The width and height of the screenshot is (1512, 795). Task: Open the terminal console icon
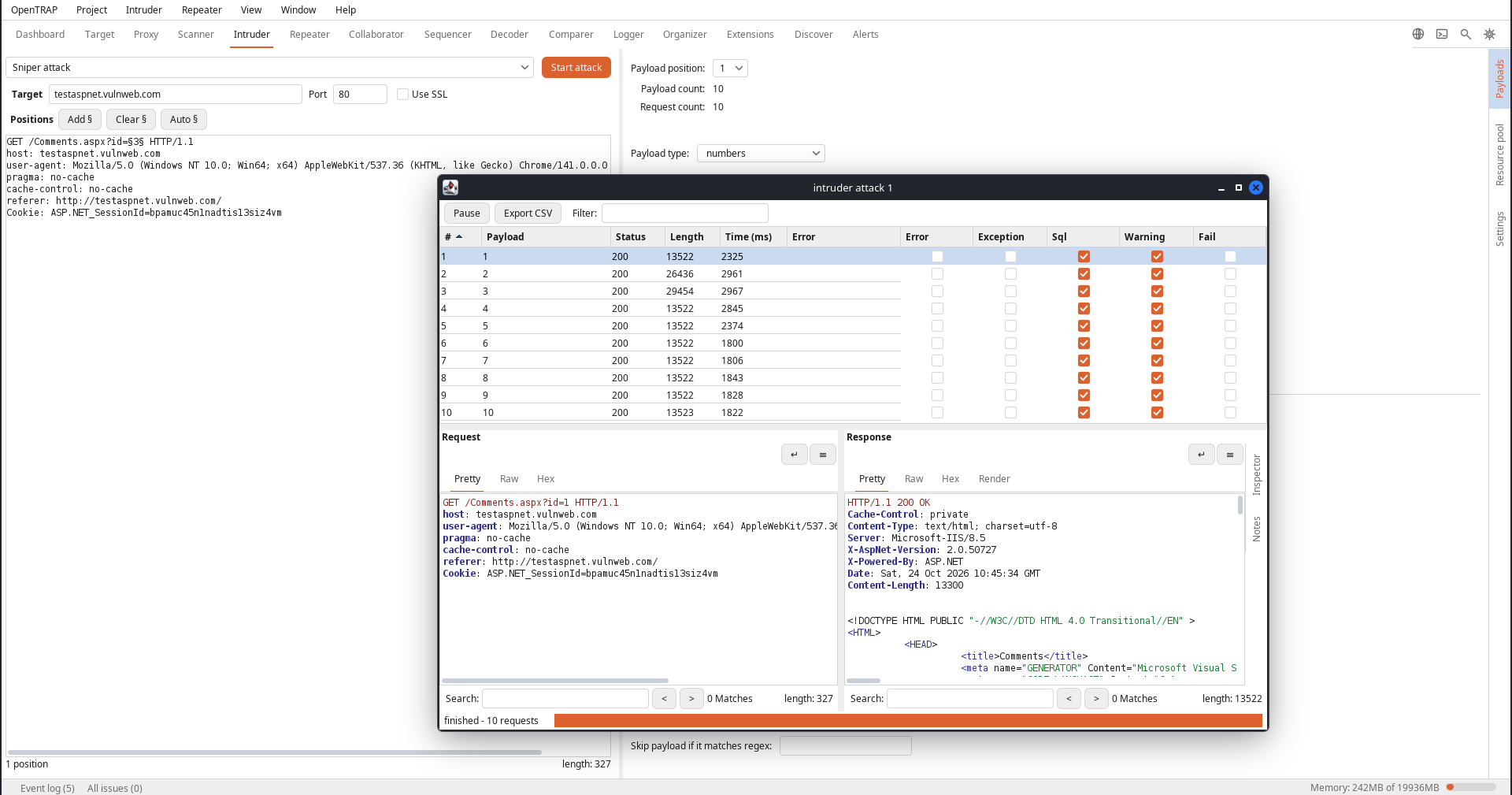(x=1442, y=34)
